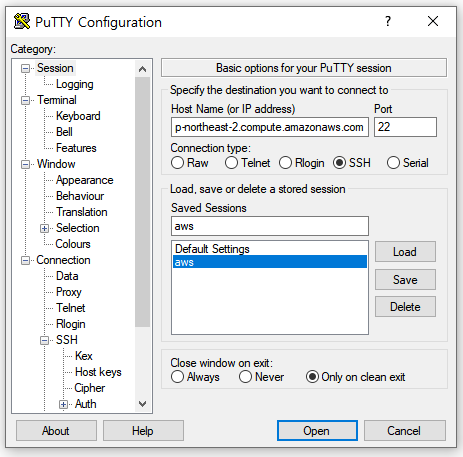Click the Saved Sessions name field
This screenshot has width=463, height=457.
tap(270, 226)
